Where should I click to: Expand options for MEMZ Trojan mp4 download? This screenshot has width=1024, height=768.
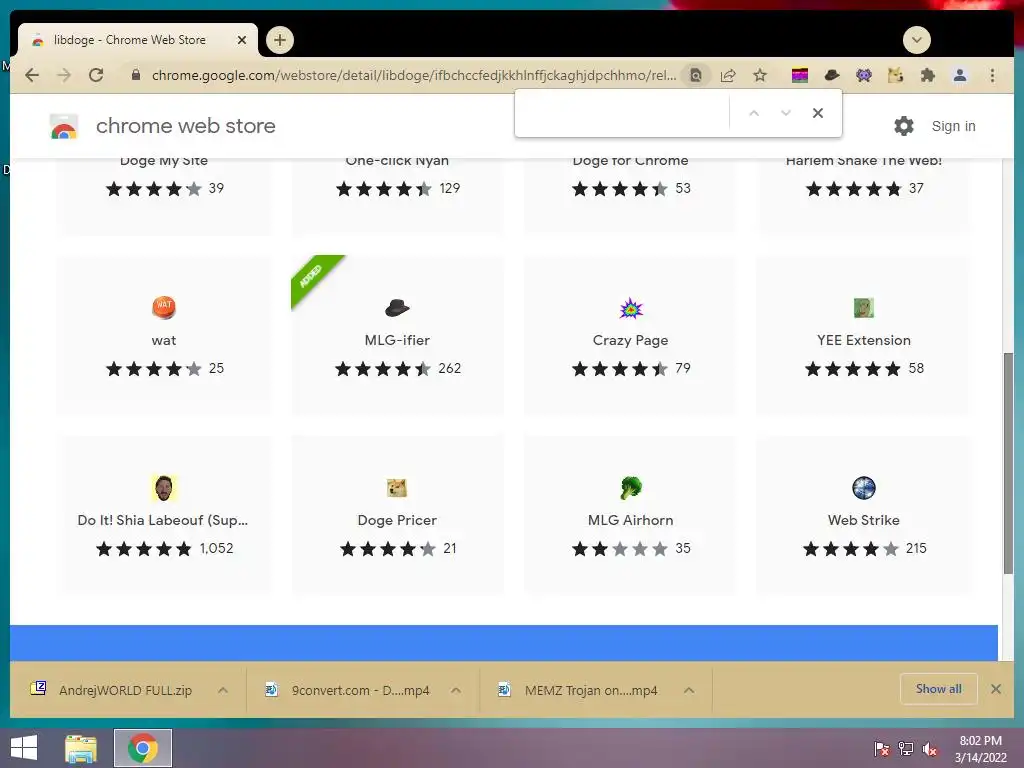[689, 690]
